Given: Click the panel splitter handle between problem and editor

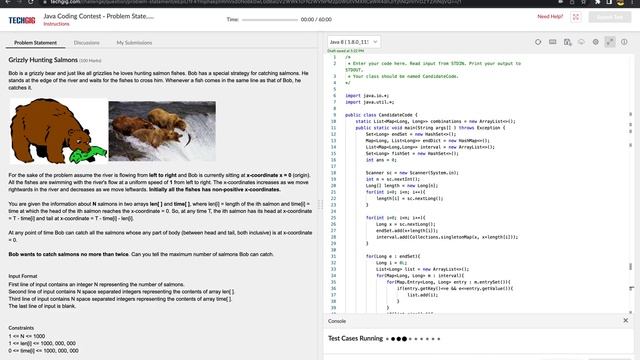Looking at the screenshot, I should click(x=320, y=204).
